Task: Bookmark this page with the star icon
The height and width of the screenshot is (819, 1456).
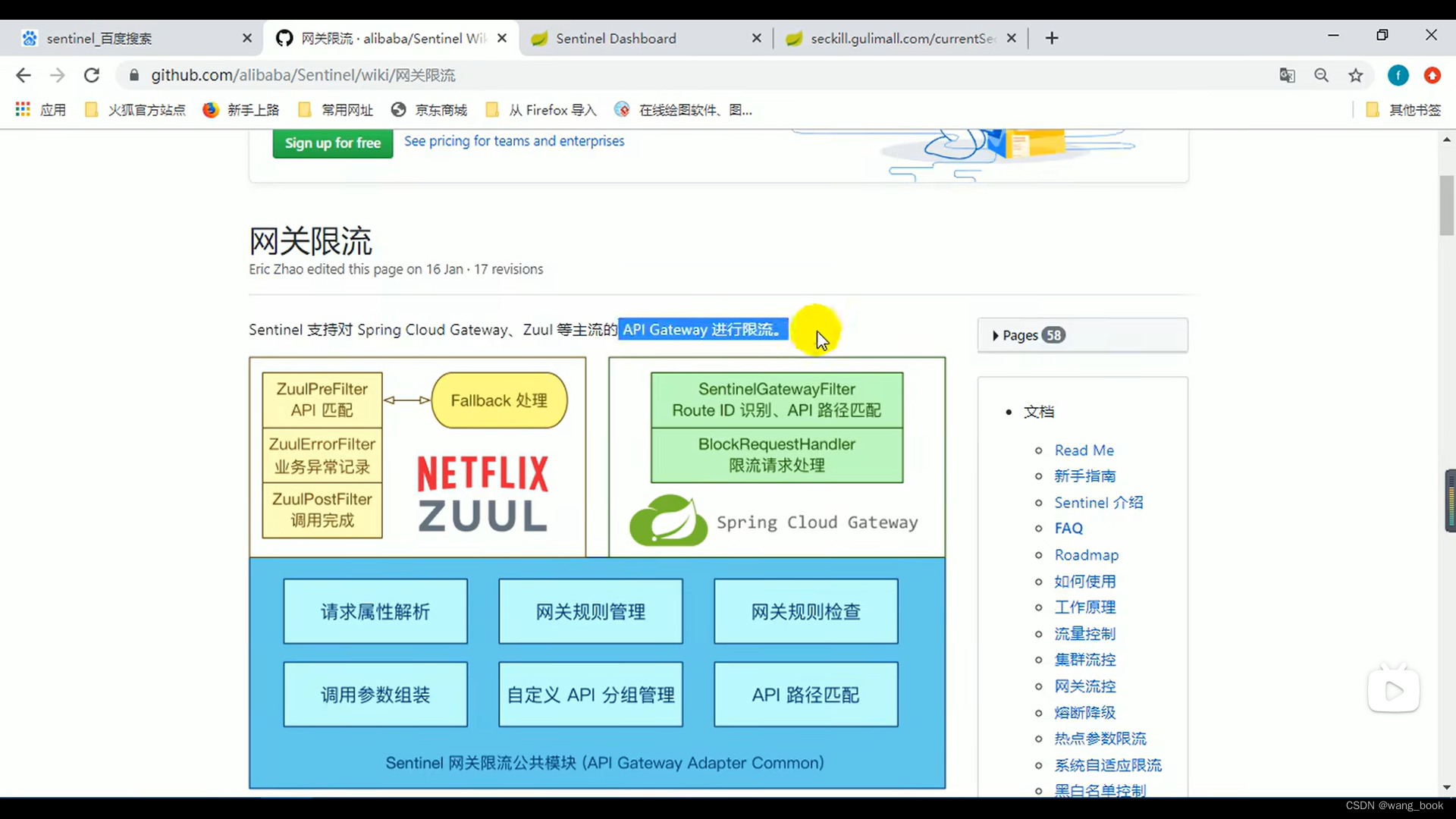Action: (1355, 75)
